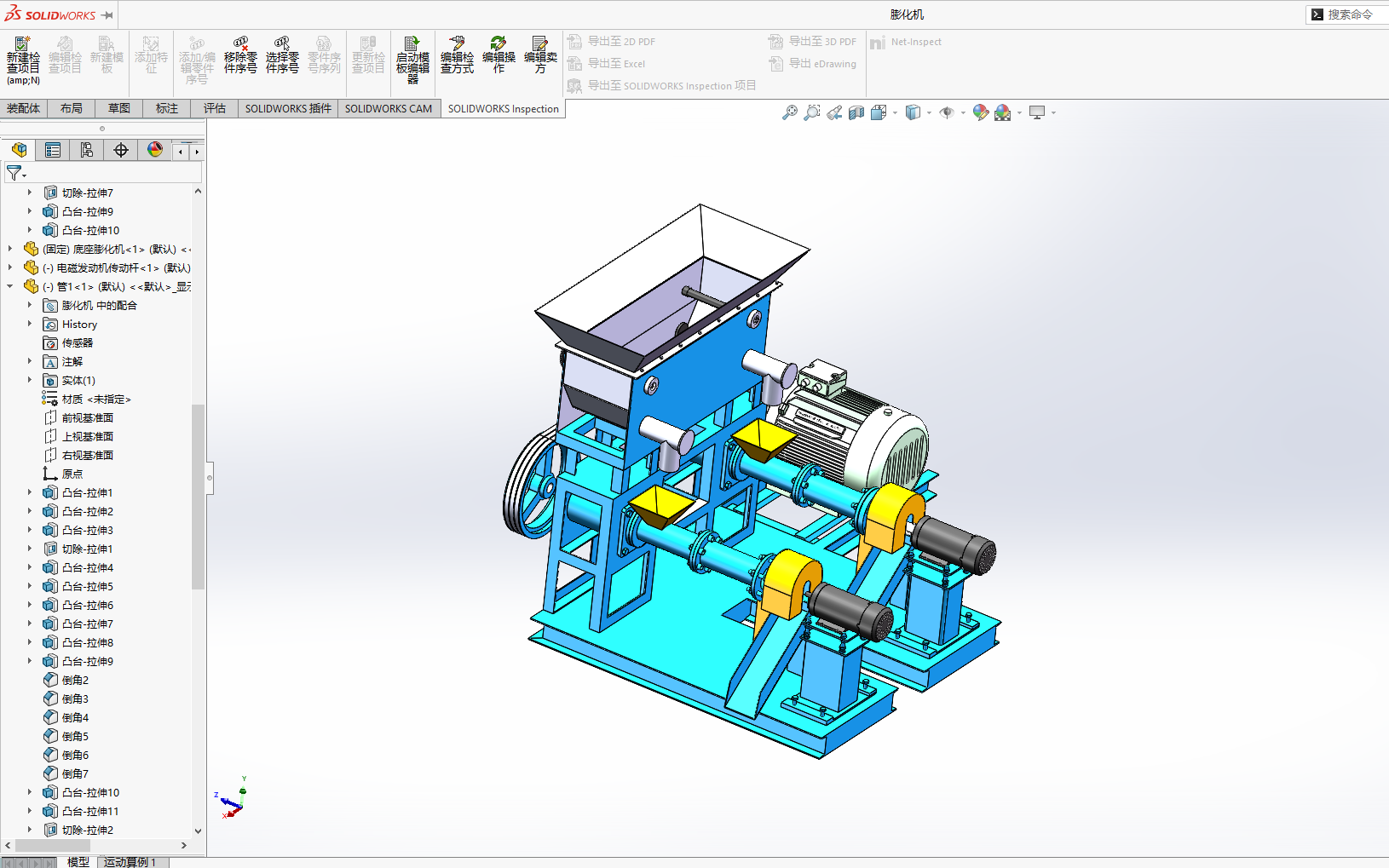Open Edit Inspection Methods (编辑检查方式)
The width and height of the screenshot is (1389, 868).
457,55
